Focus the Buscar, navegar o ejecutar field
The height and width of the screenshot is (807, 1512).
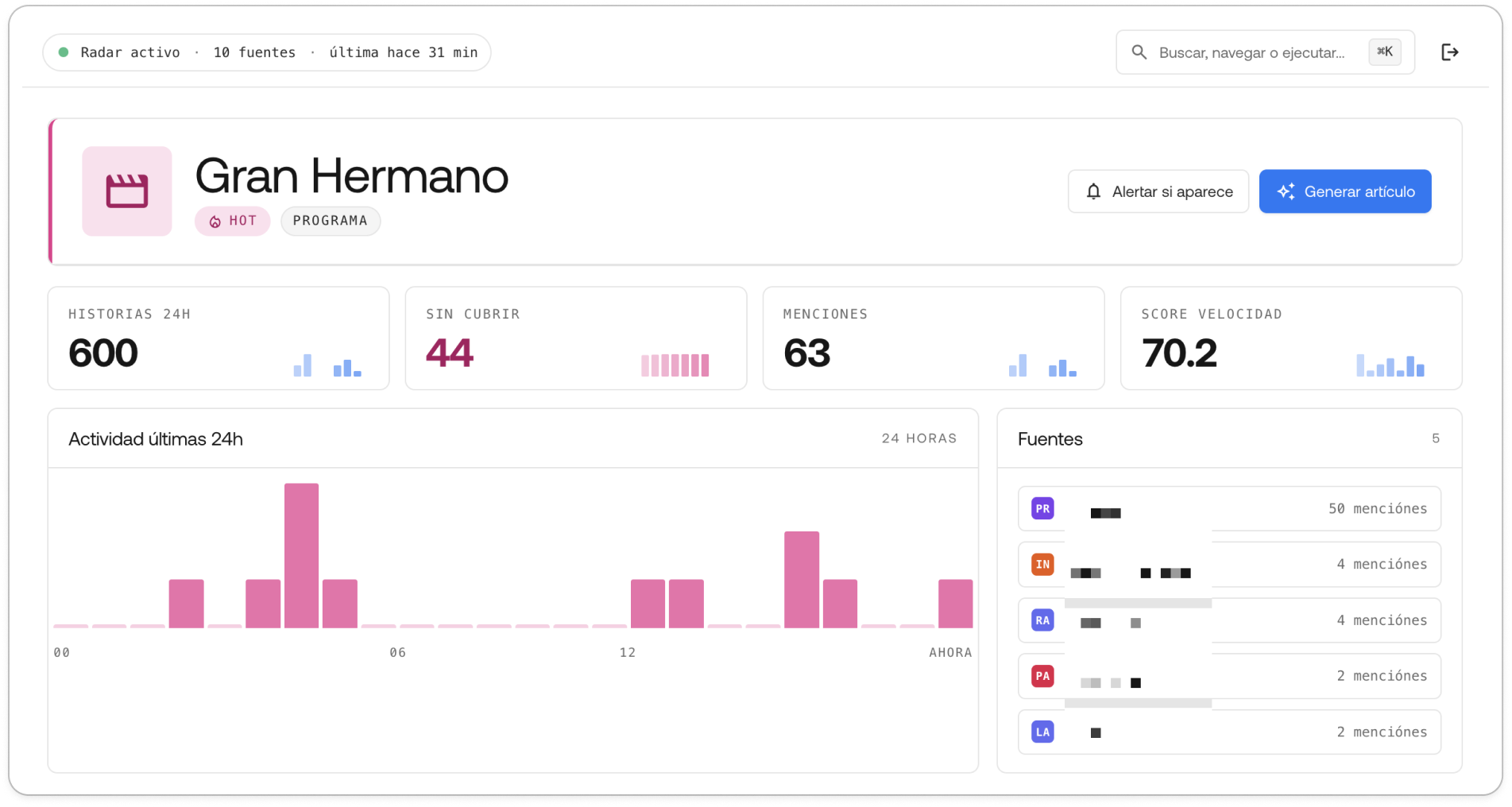point(1265,52)
